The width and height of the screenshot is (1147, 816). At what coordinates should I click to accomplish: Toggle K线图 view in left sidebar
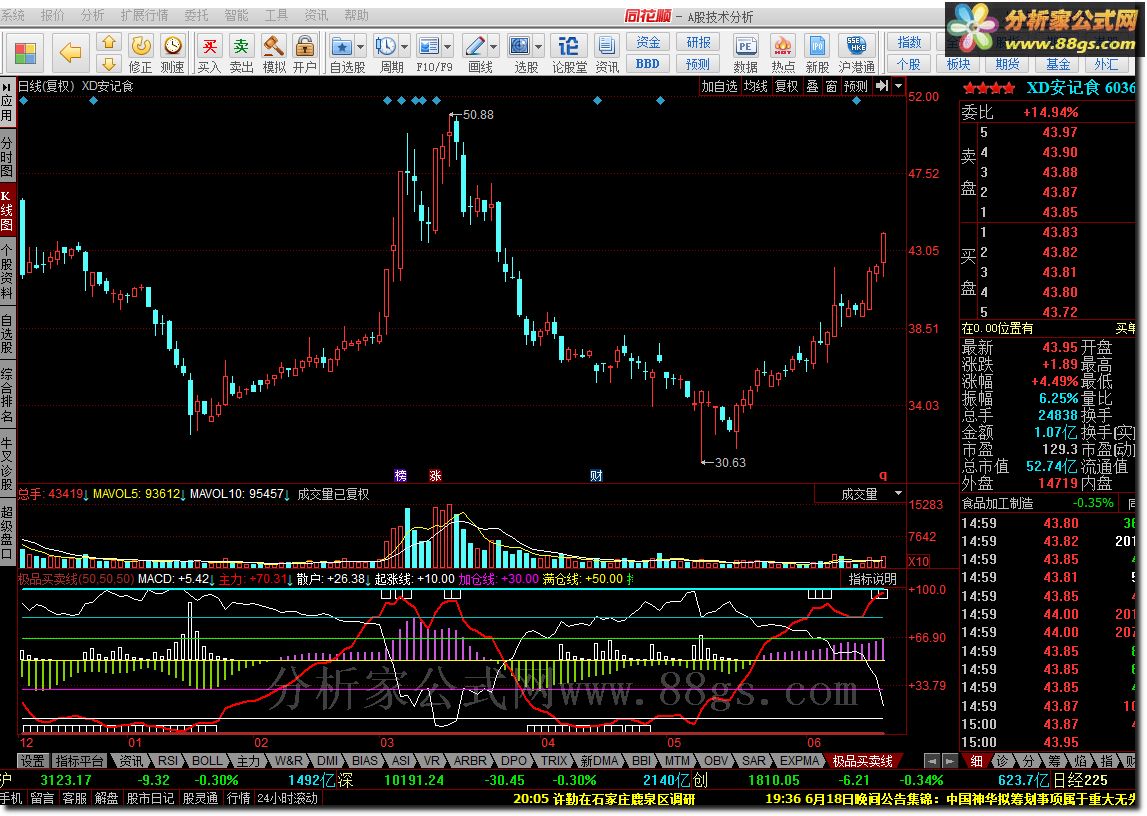[x=7, y=209]
